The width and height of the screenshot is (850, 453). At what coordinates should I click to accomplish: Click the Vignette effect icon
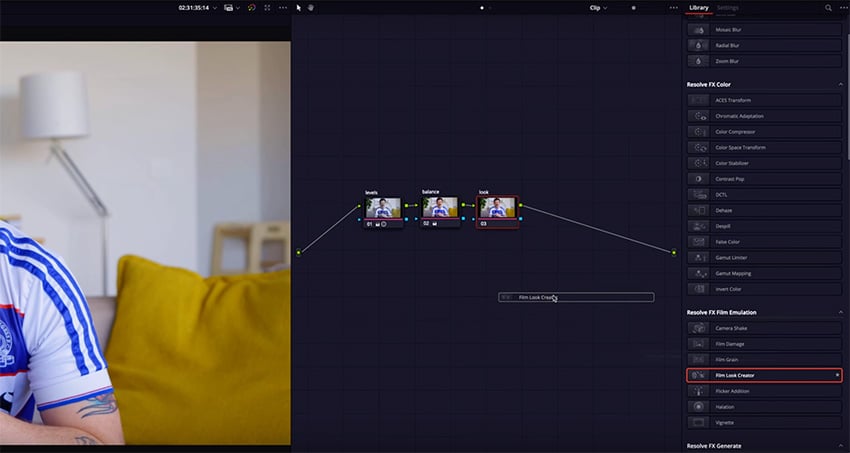pyautogui.click(x=698, y=423)
